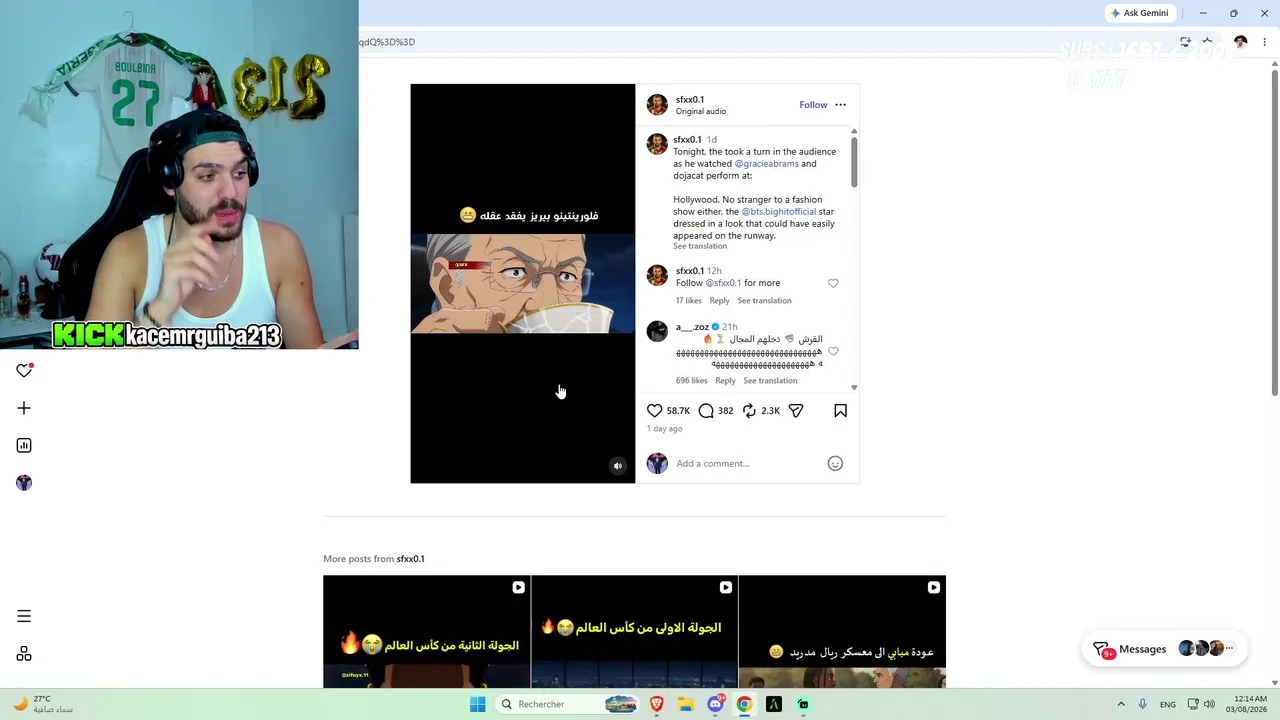Open Instagram notifications heart in left sidebar
Image resolution: width=1280 pixels, height=720 pixels.
click(x=24, y=370)
